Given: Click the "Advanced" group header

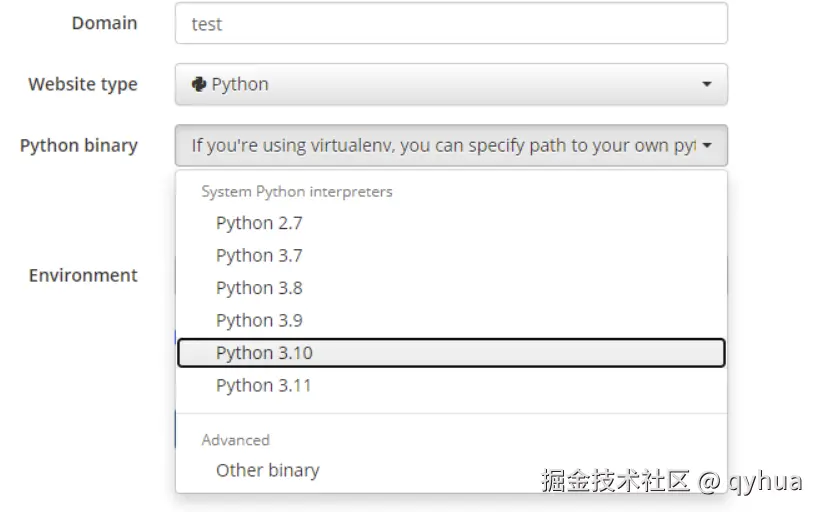Looking at the screenshot, I should [235, 440].
